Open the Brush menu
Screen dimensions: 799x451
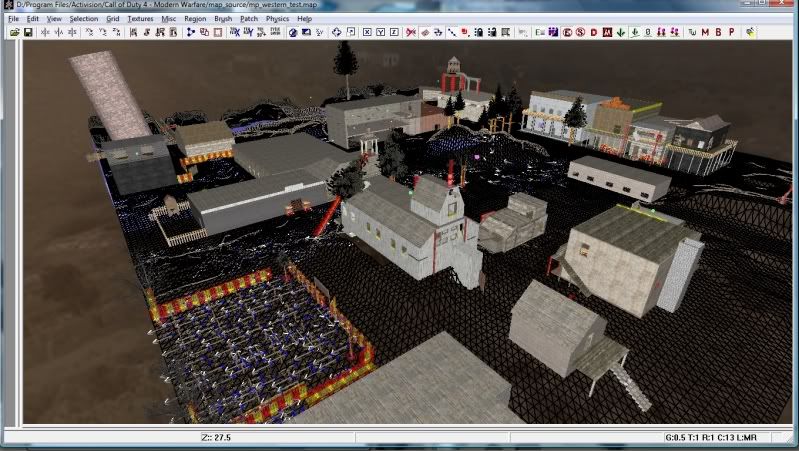[223, 19]
